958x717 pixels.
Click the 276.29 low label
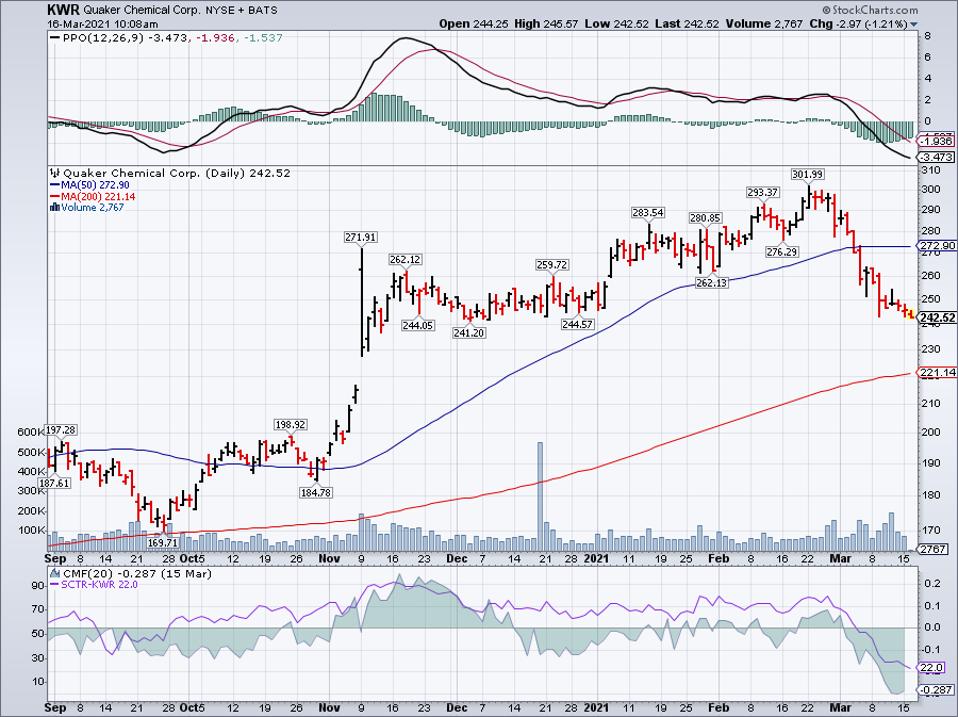click(782, 251)
